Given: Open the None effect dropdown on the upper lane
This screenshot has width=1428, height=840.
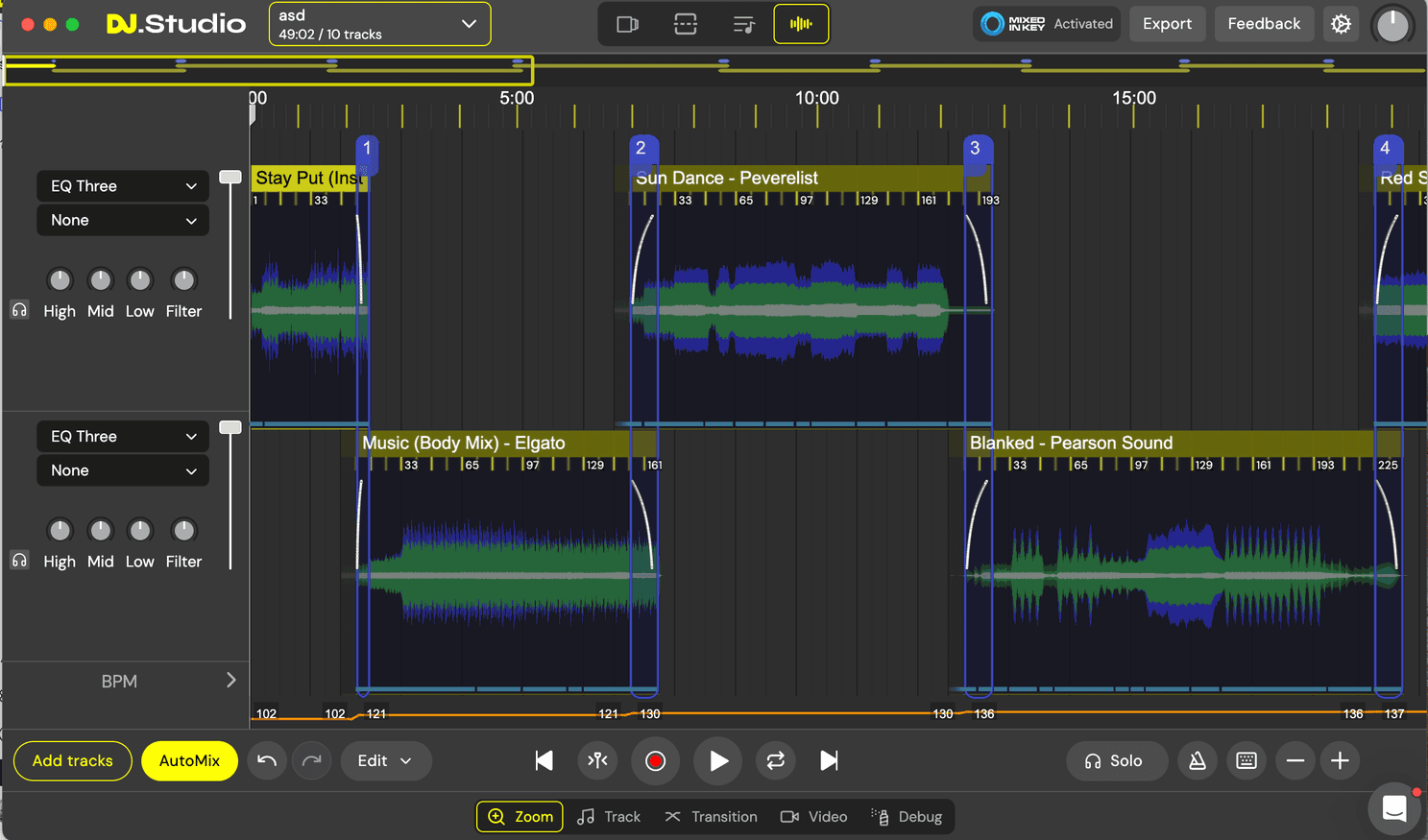Looking at the screenshot, I should point(123,220).
